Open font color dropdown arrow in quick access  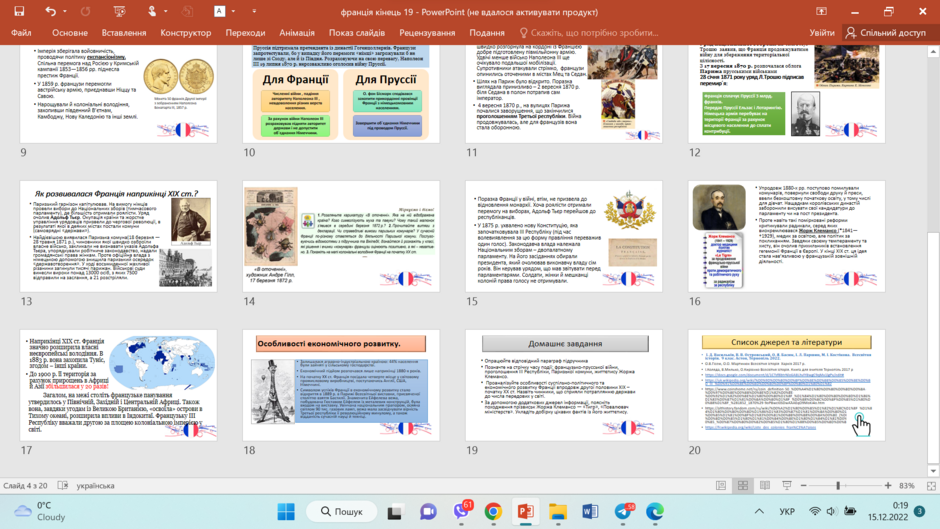233,11
